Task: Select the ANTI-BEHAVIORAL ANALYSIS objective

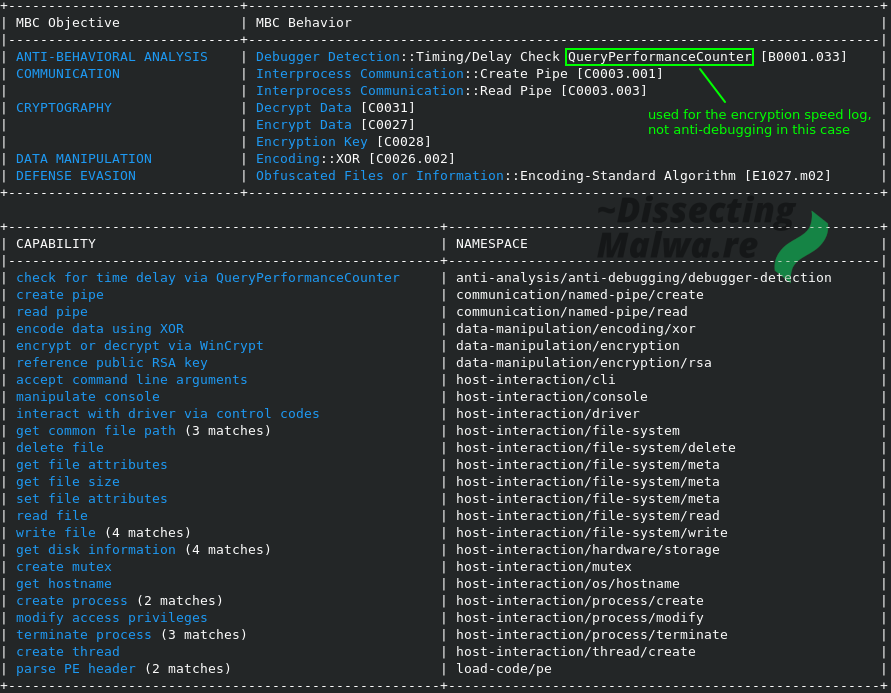Action: coord(112,57)
